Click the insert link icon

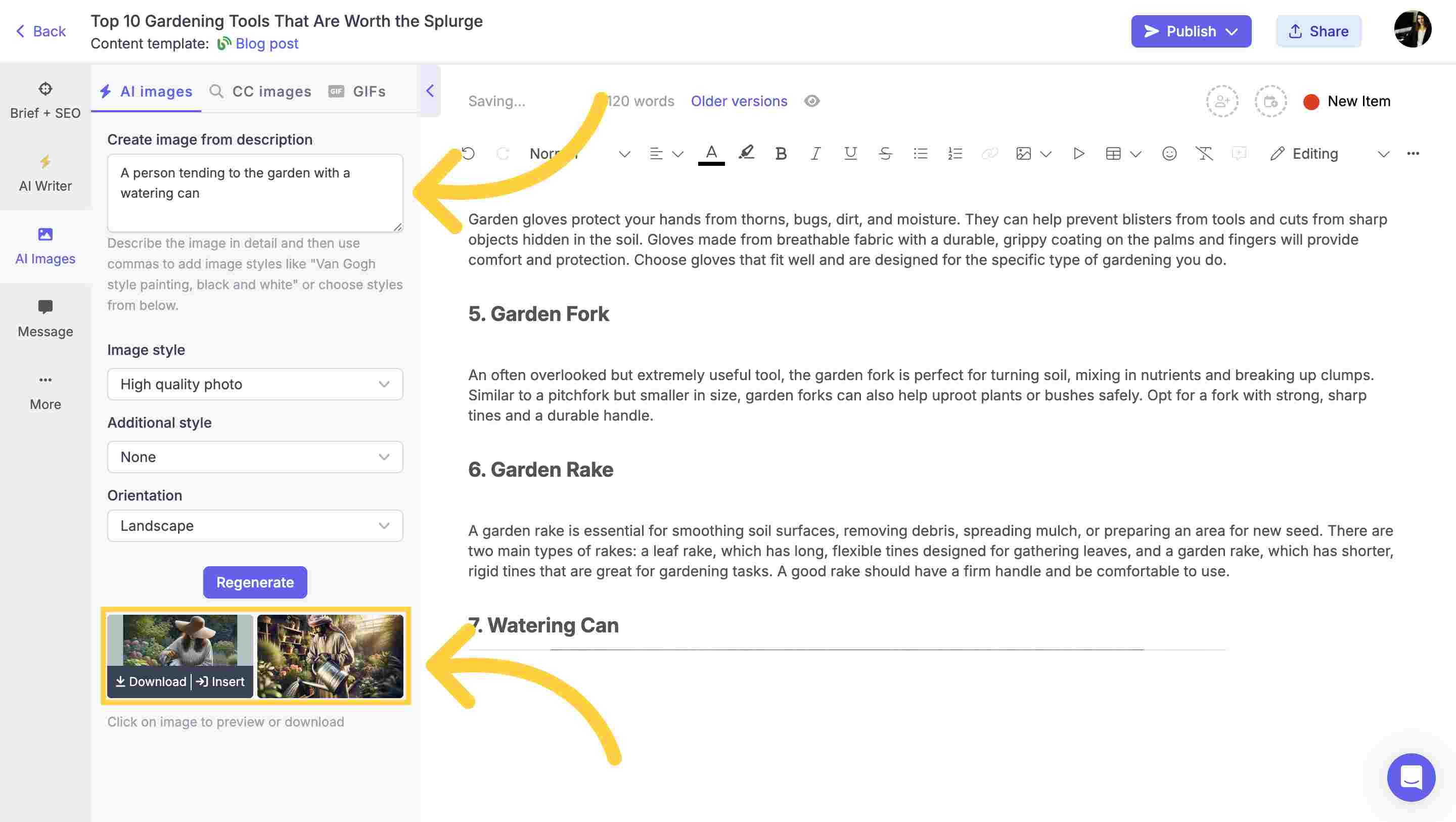(989, 154)
